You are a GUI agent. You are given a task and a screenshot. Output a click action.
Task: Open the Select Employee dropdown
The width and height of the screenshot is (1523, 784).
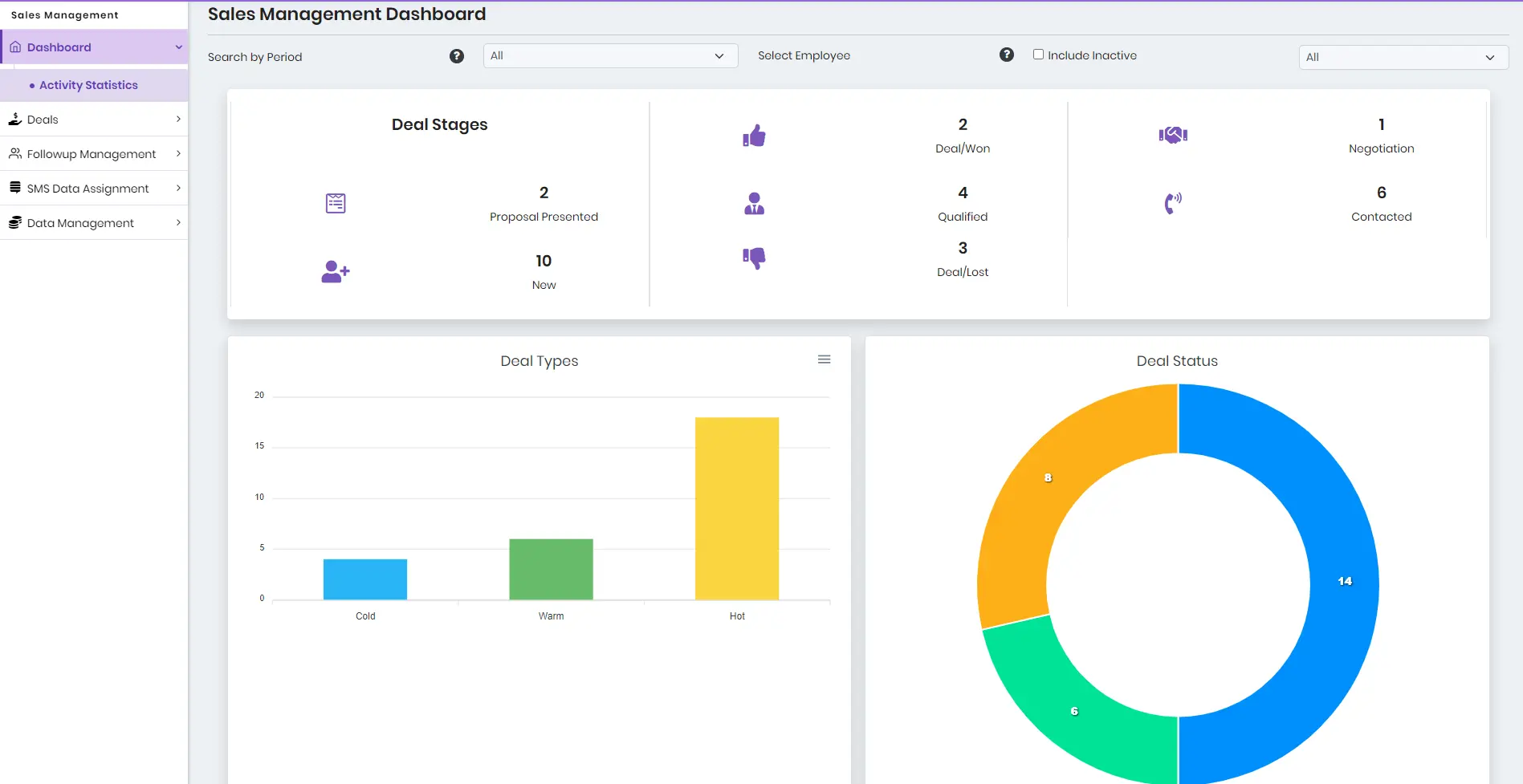(x=1403, y=58)
